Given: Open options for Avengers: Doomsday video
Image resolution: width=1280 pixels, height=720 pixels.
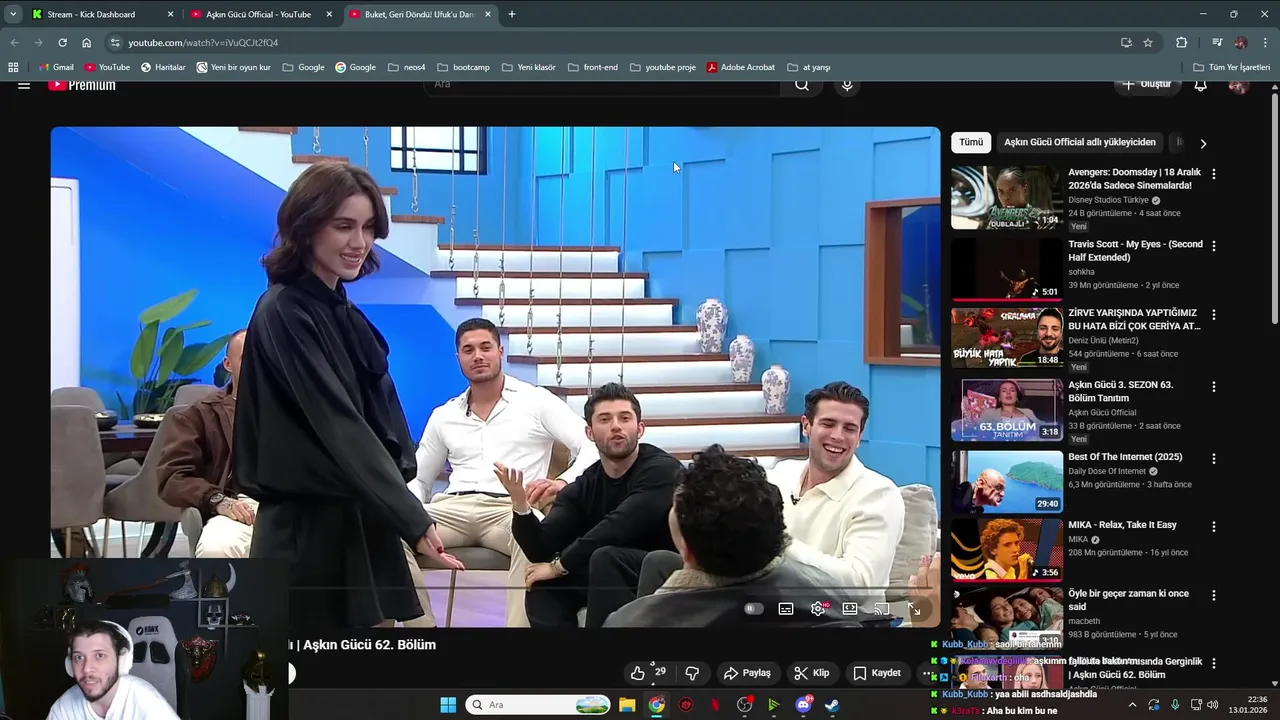Looking at the screenshot, I should pyautogui.click(x=1214, y=174).
